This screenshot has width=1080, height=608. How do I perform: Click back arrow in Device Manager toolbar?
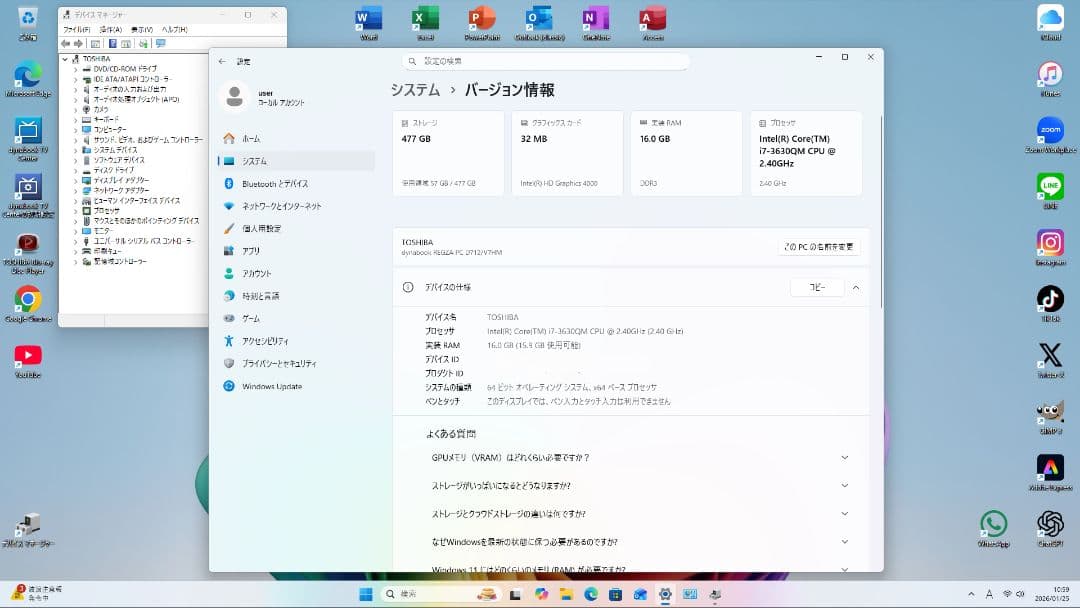(x=65, y=43)
